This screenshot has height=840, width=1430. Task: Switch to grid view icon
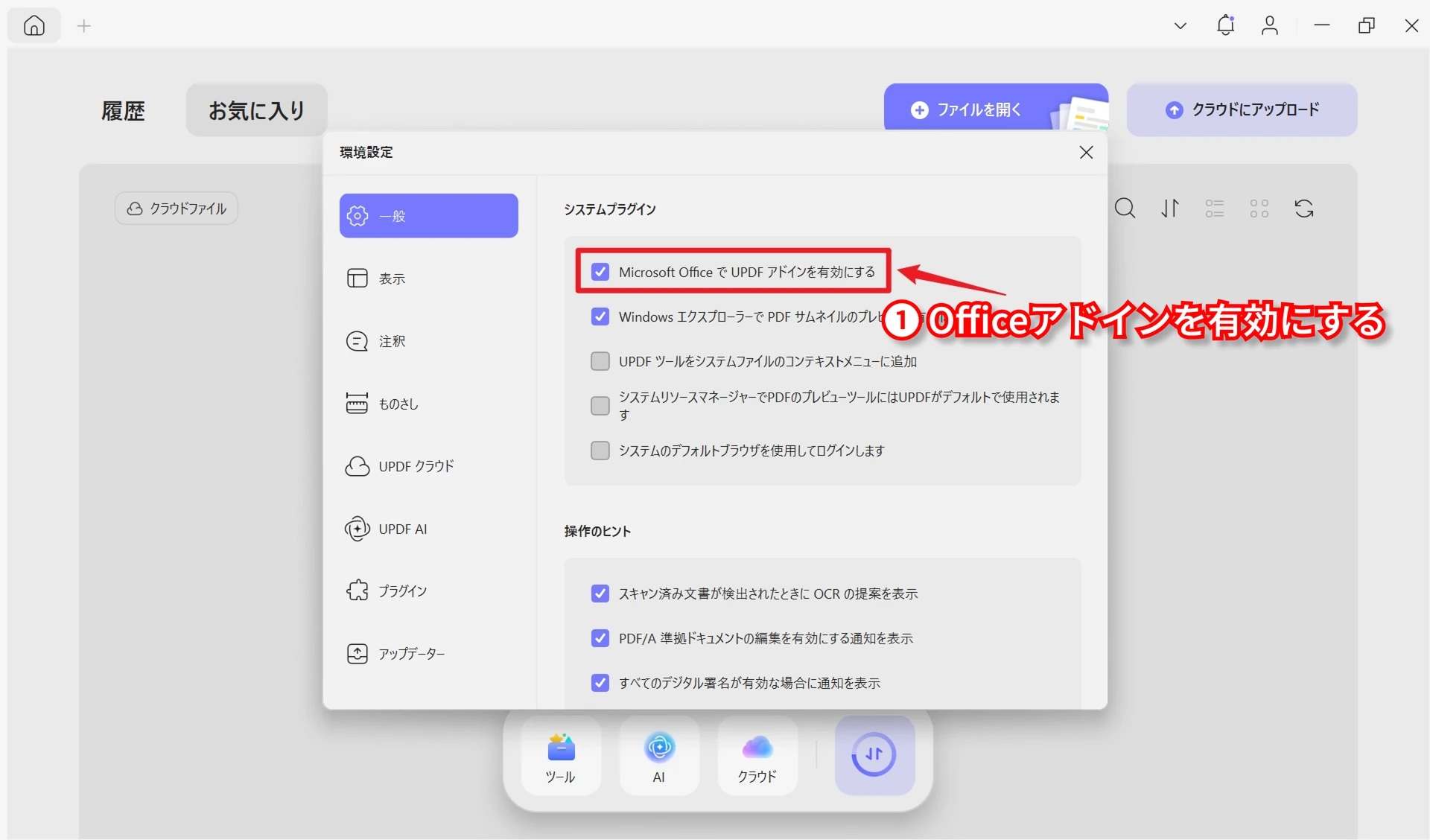[1259, 209]
